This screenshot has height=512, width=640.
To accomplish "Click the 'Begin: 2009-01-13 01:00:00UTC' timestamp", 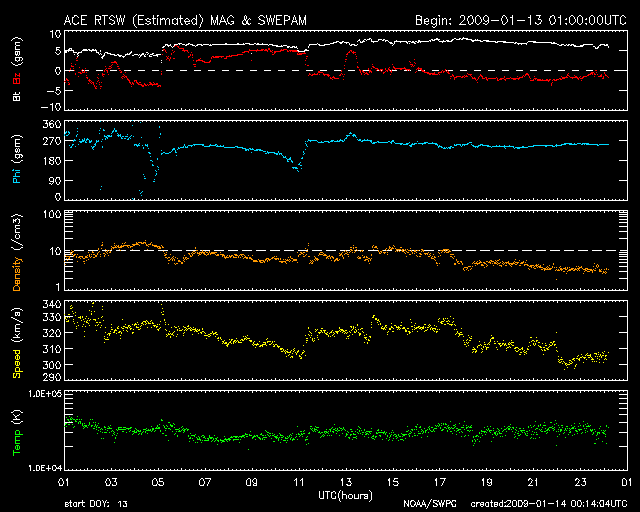I will pos(521,20).
